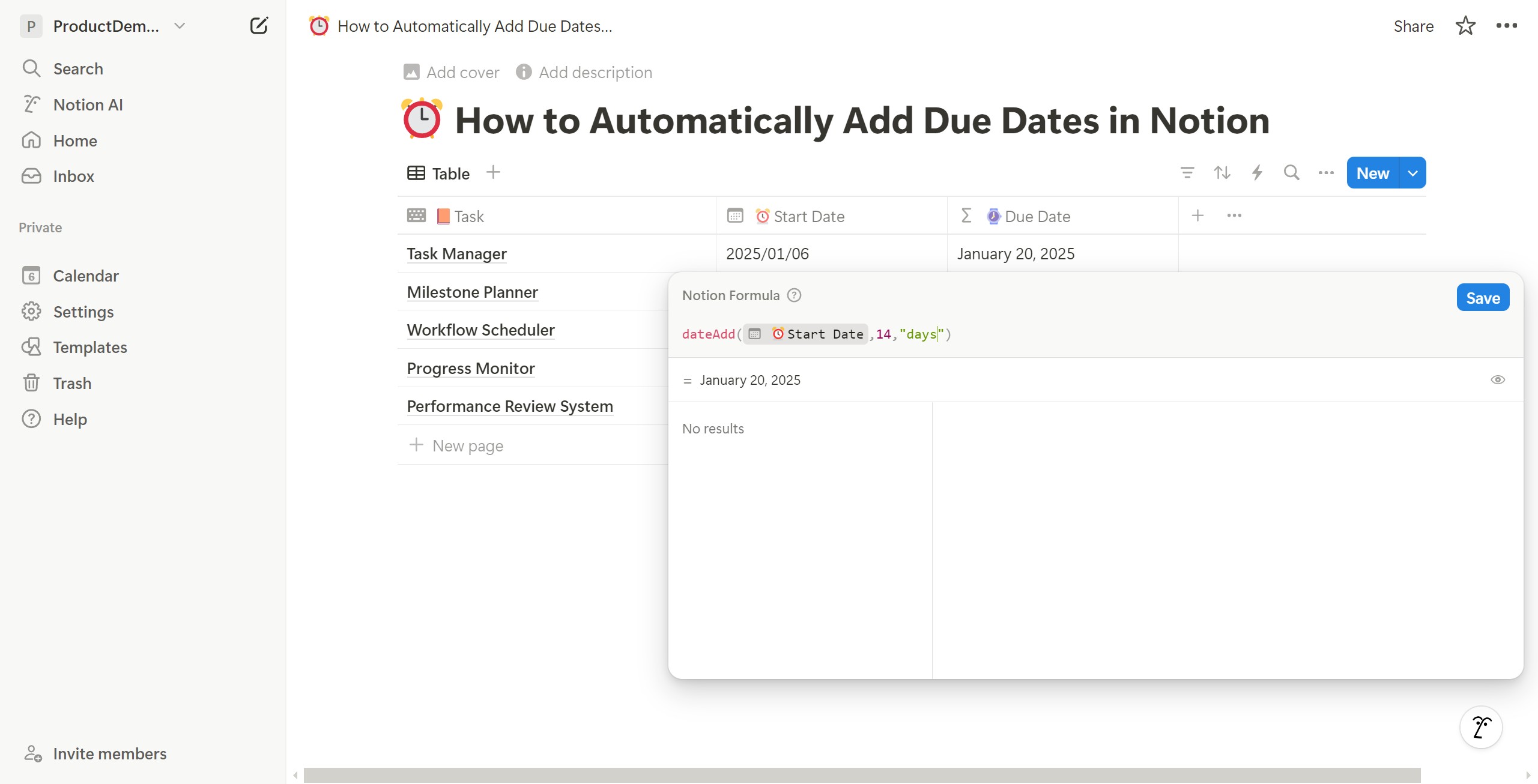Open Search in the sidebar
This screenshot has height=784, width=1538.
78,69
